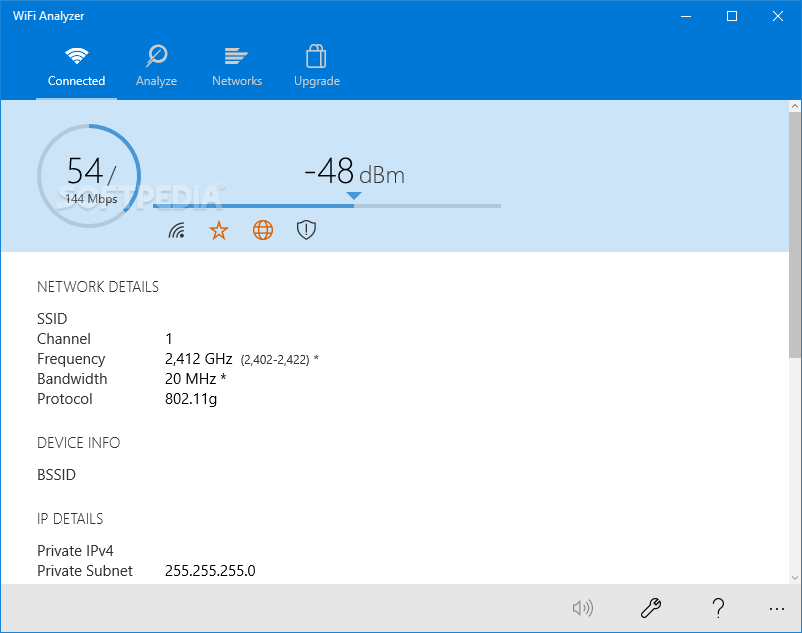Viewport: 802px width, 633px height.
Task: Open help with the question mark
Action: tap(718, 608)
